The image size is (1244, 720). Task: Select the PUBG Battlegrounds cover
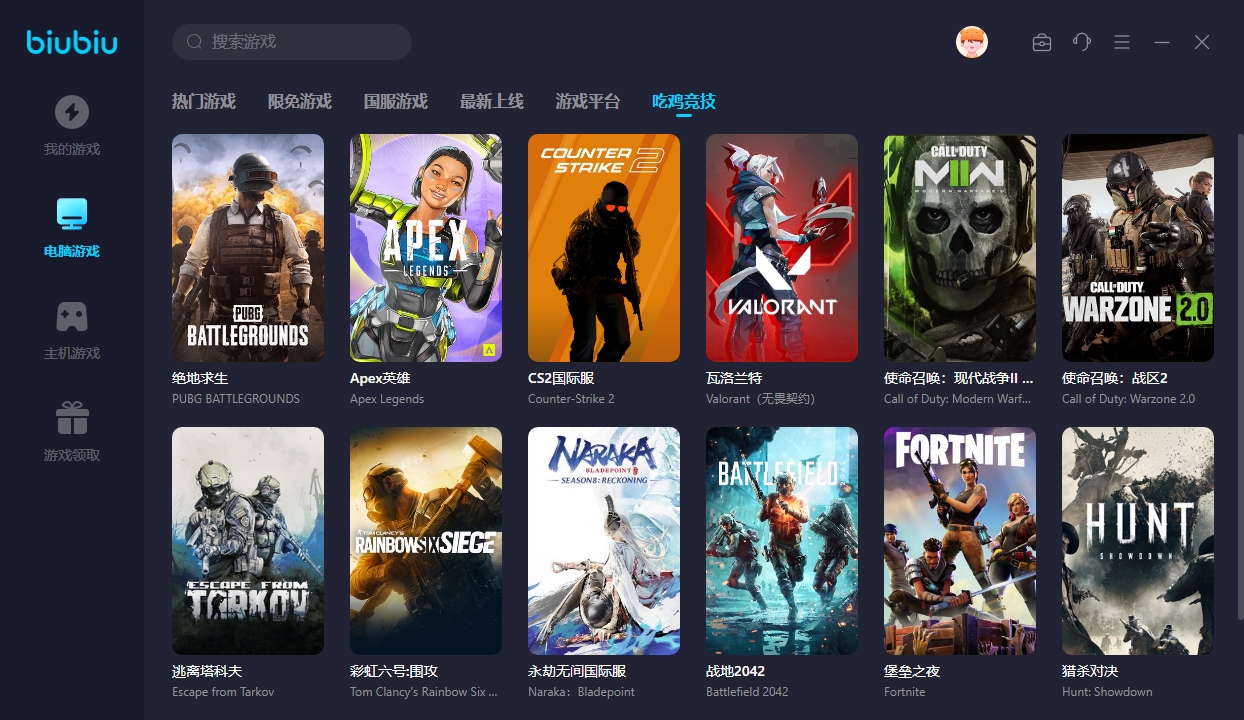(x=248, y=248)
